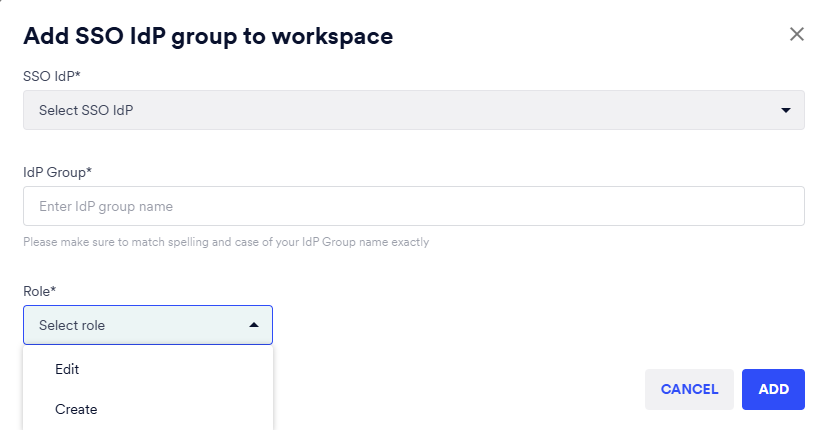The image size is (816, 430).
Task: Click the Select role placeholder text
Action: 72,325
